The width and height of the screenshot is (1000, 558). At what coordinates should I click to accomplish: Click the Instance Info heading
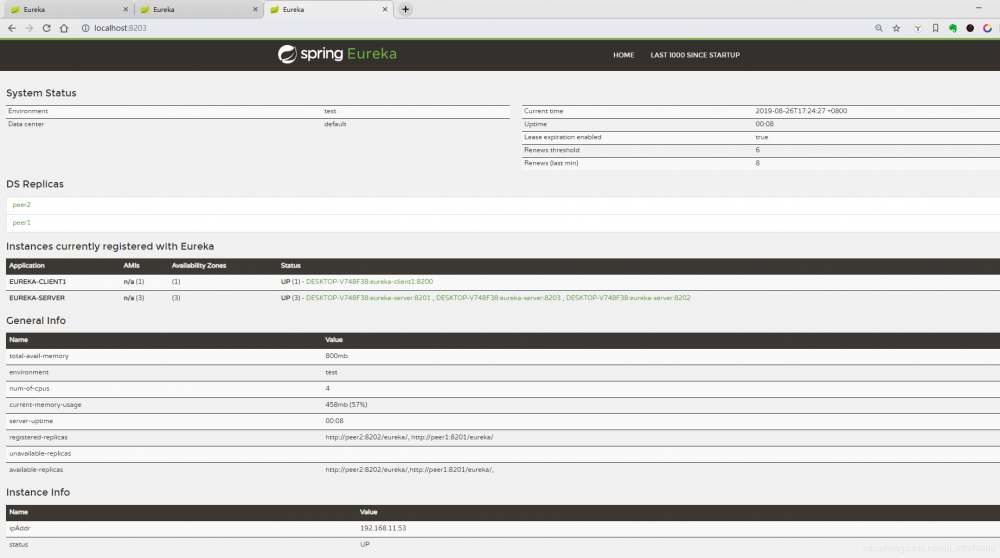tap(38, 492)
